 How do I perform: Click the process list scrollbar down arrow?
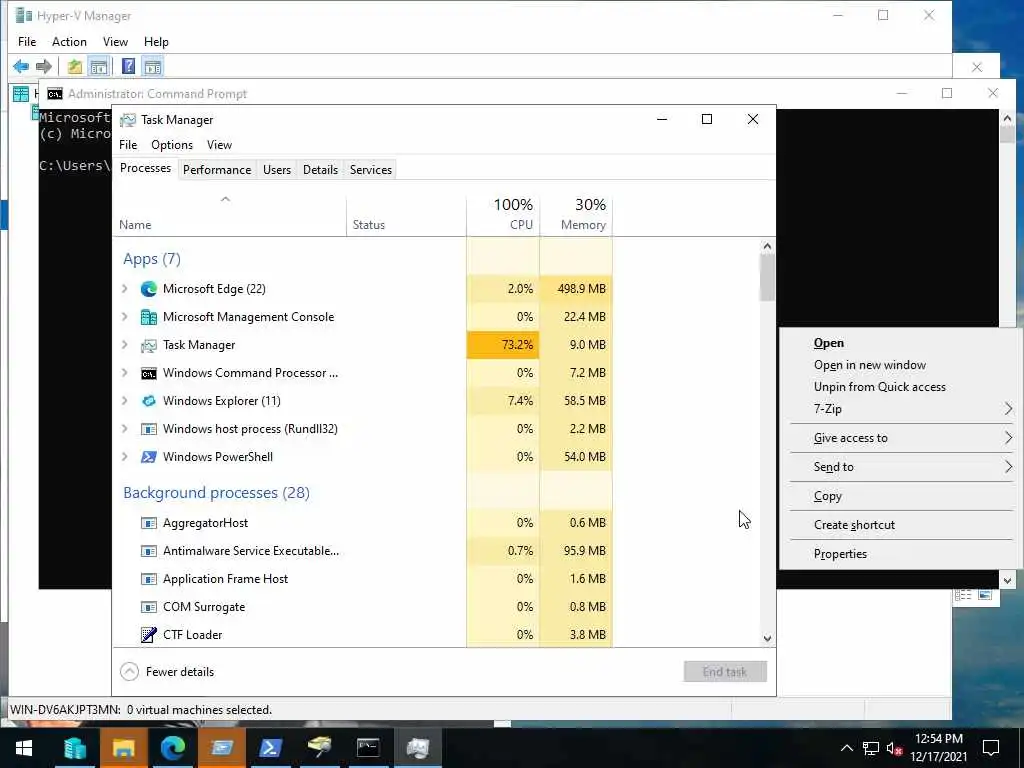[767, 639]
